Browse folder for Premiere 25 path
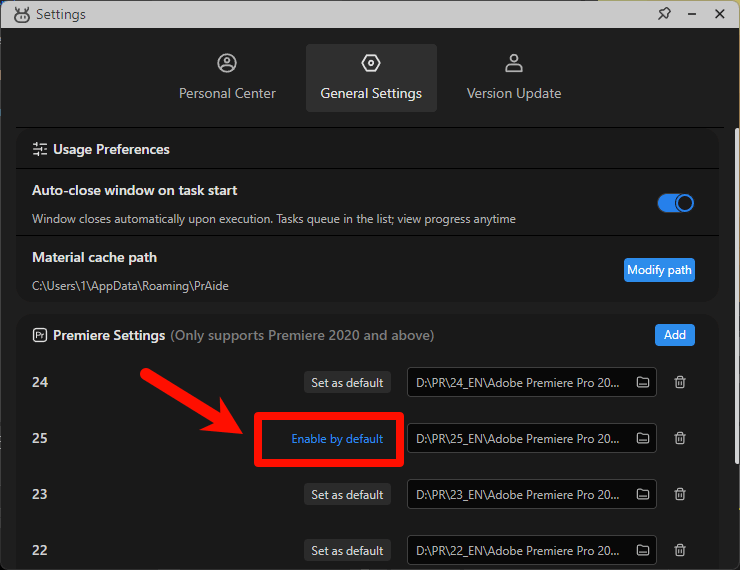 point(643,438)
